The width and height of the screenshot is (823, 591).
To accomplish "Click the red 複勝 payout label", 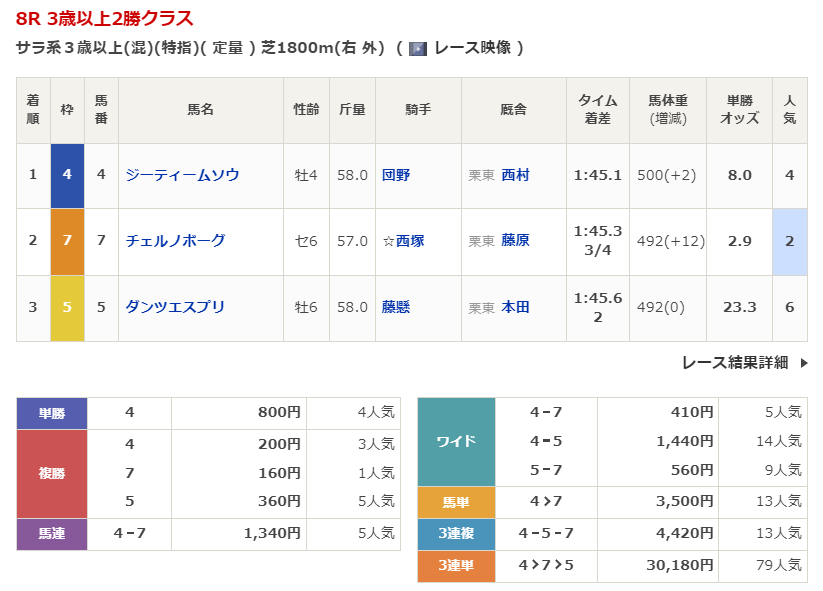I will pos(52,473).
